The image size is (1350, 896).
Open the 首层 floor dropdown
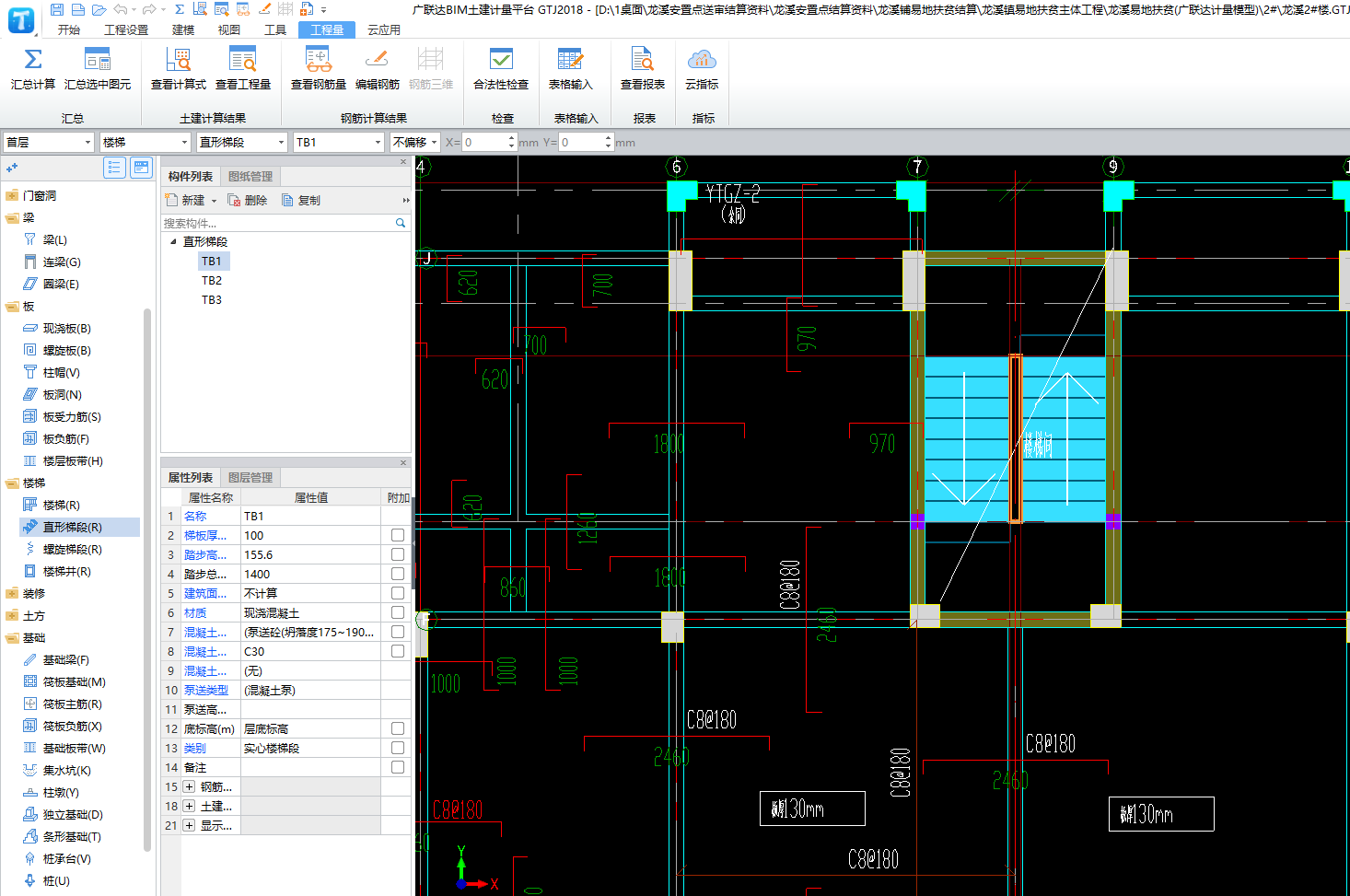click(48, 142)
